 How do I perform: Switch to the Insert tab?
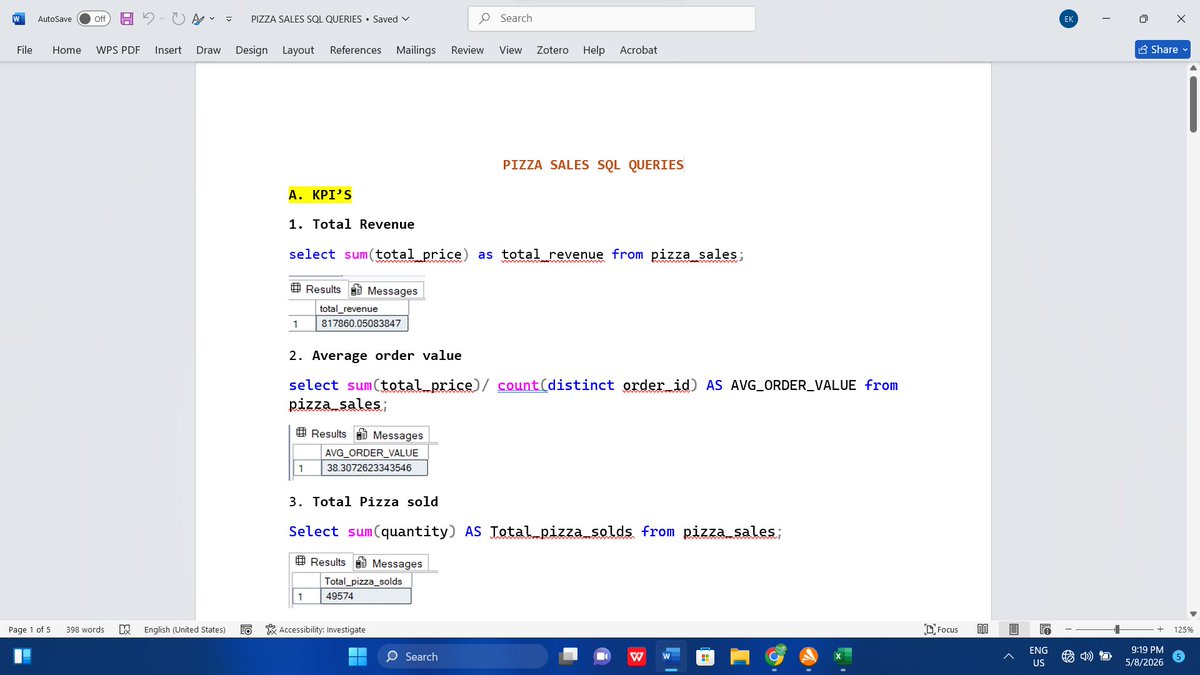(x=168, y=50)
